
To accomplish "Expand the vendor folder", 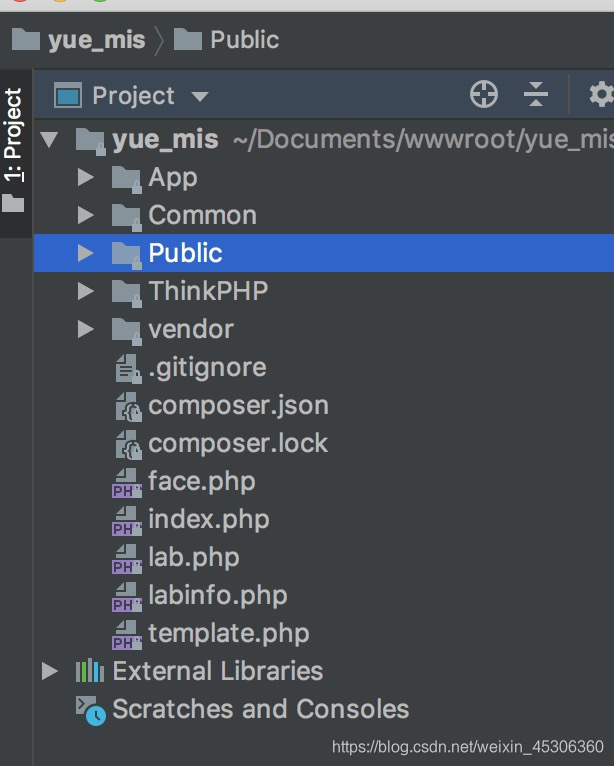I will [85, 329].
